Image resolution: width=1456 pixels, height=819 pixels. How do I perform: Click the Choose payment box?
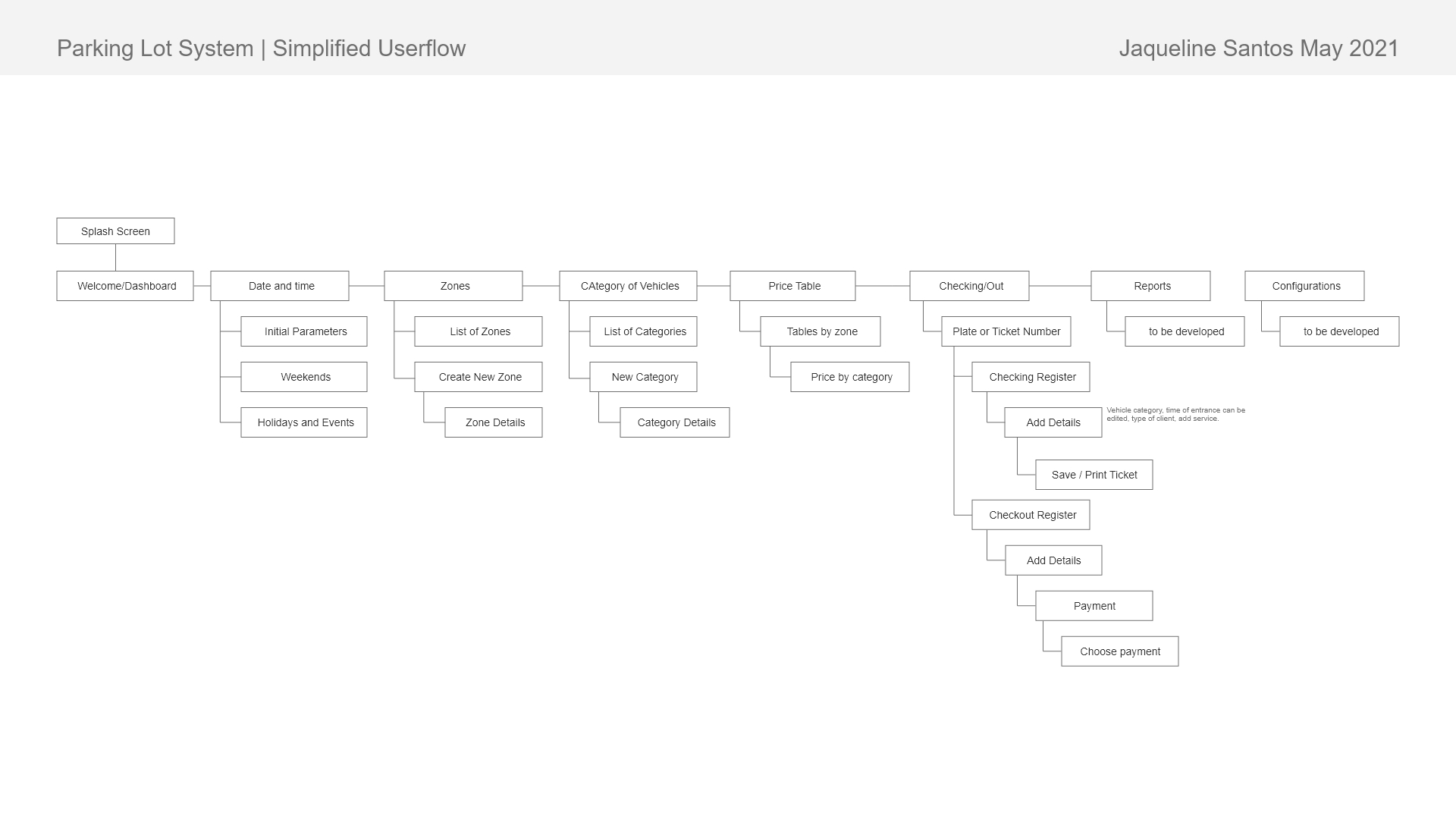[1120, 651]
